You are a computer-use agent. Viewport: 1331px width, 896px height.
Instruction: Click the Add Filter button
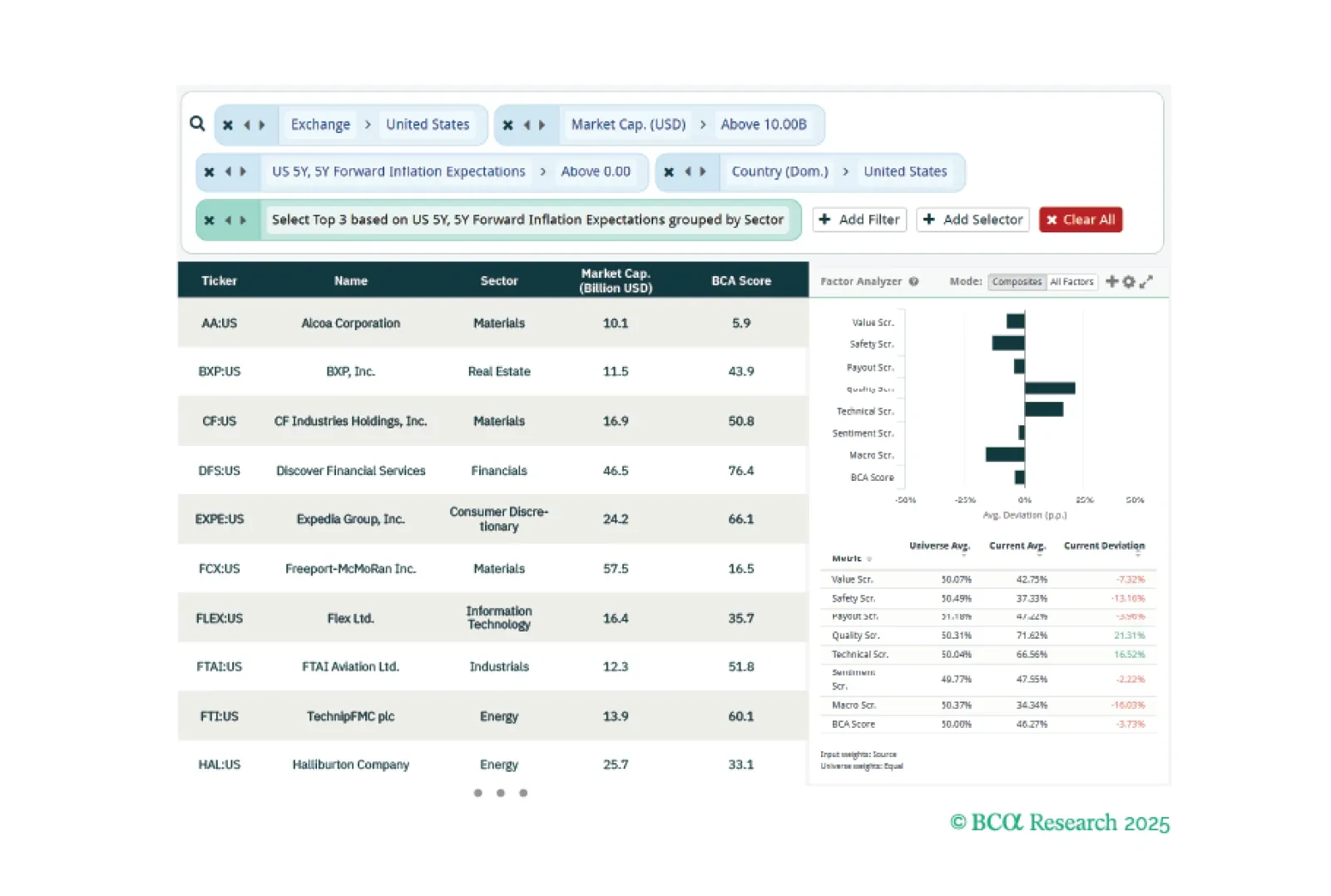click(859, 220)
